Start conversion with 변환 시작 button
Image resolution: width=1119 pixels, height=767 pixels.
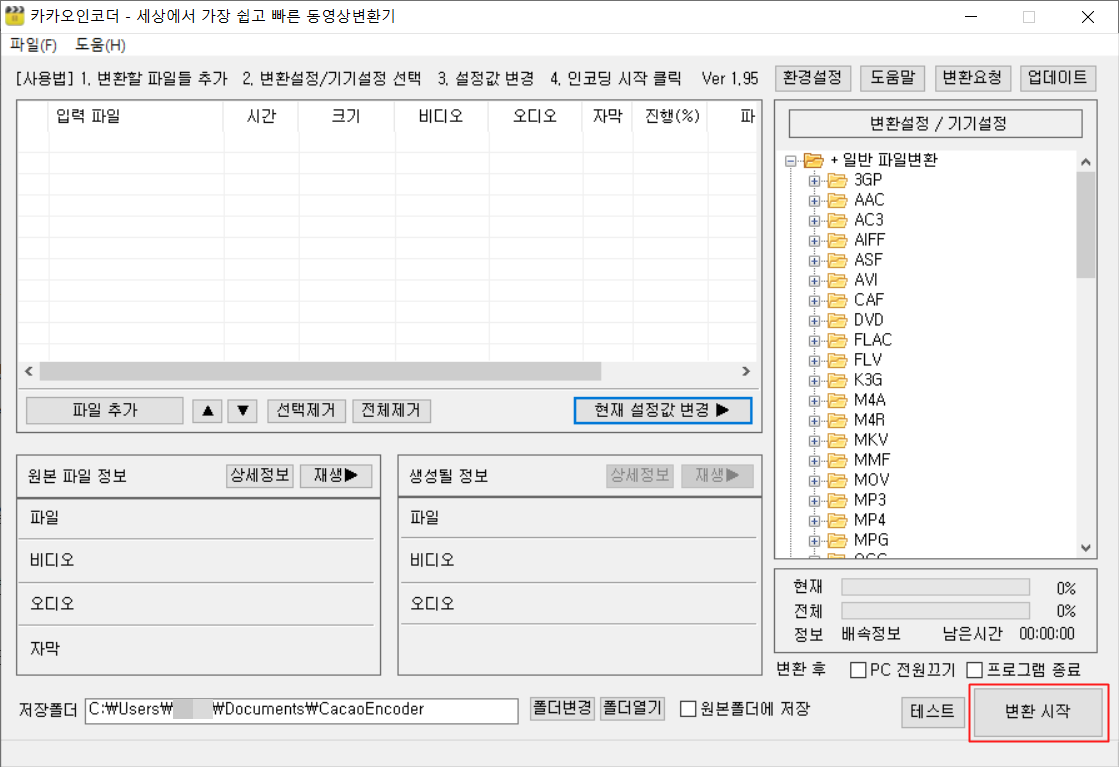pyautogui.click(x=1038, y=711)
